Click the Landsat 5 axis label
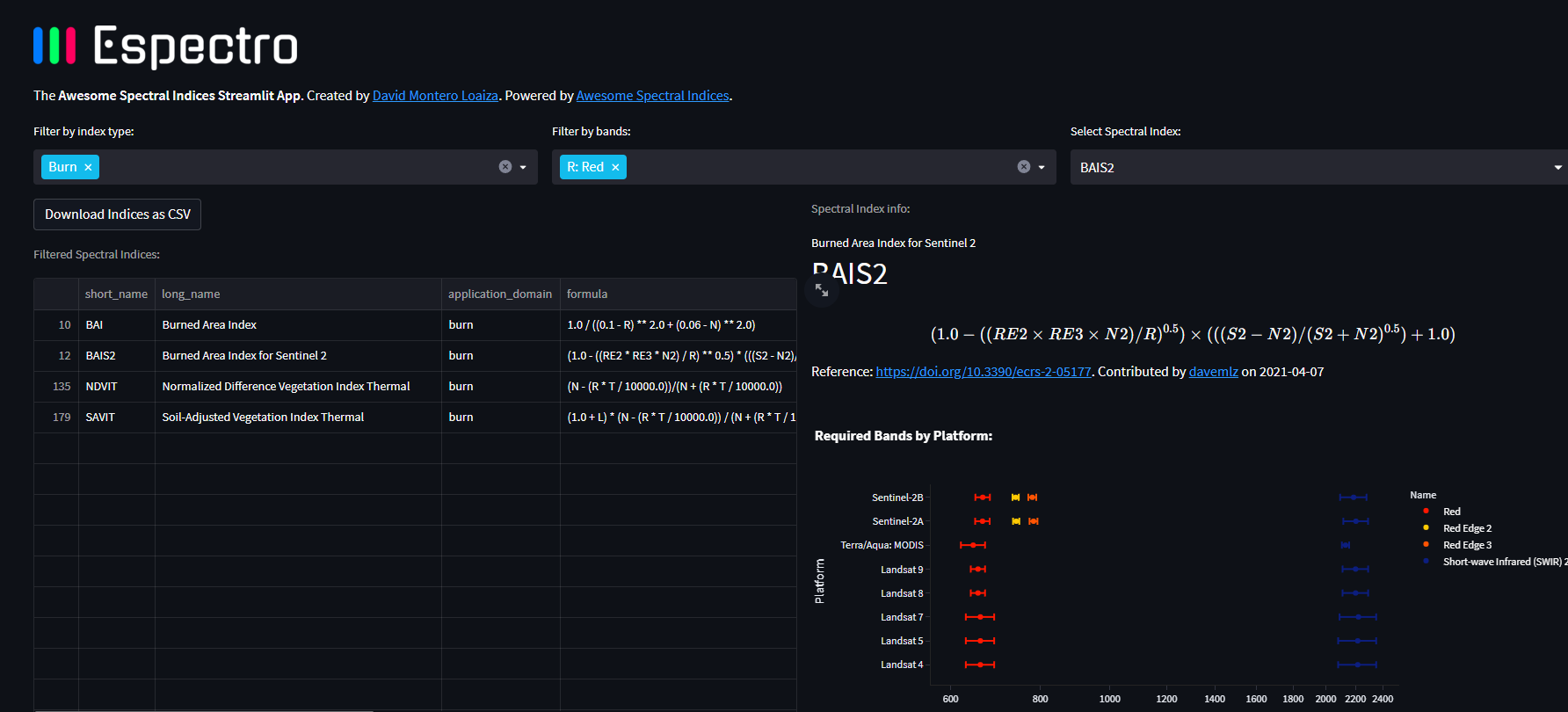The height and width of the screenshot is (712, 1568). click(x=902, y=641)
